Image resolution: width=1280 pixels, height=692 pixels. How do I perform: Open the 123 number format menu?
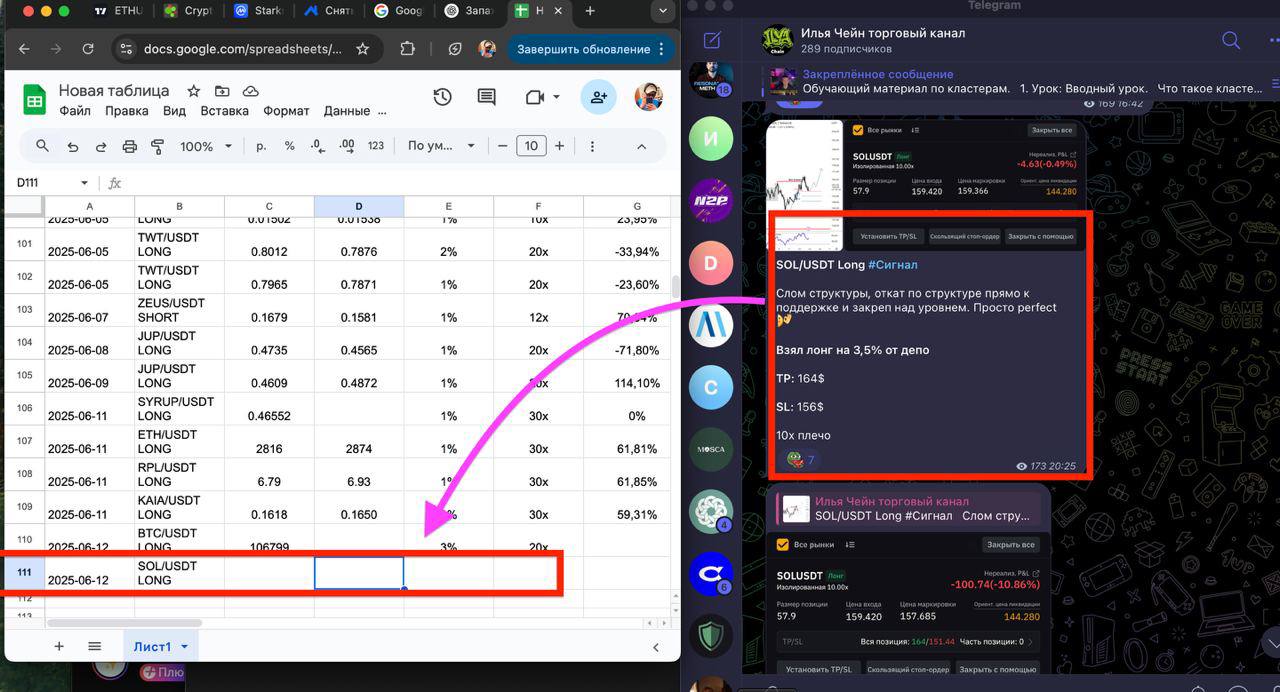coord(376,146)
